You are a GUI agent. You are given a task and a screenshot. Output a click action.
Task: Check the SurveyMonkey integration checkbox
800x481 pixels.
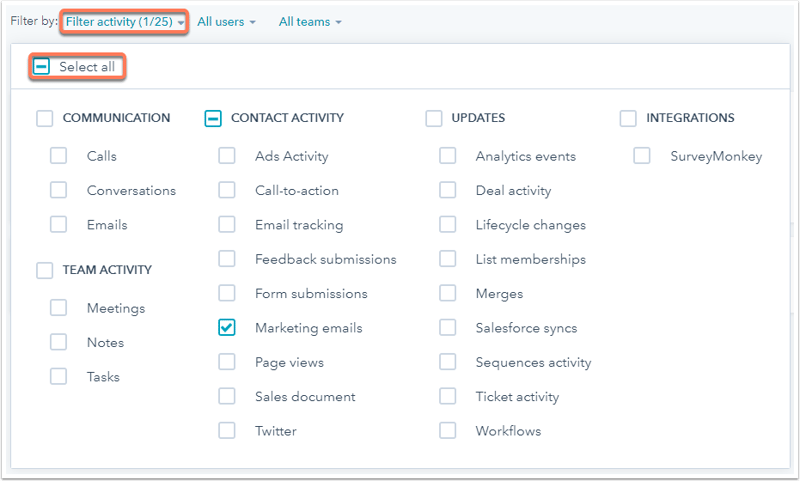642,156
